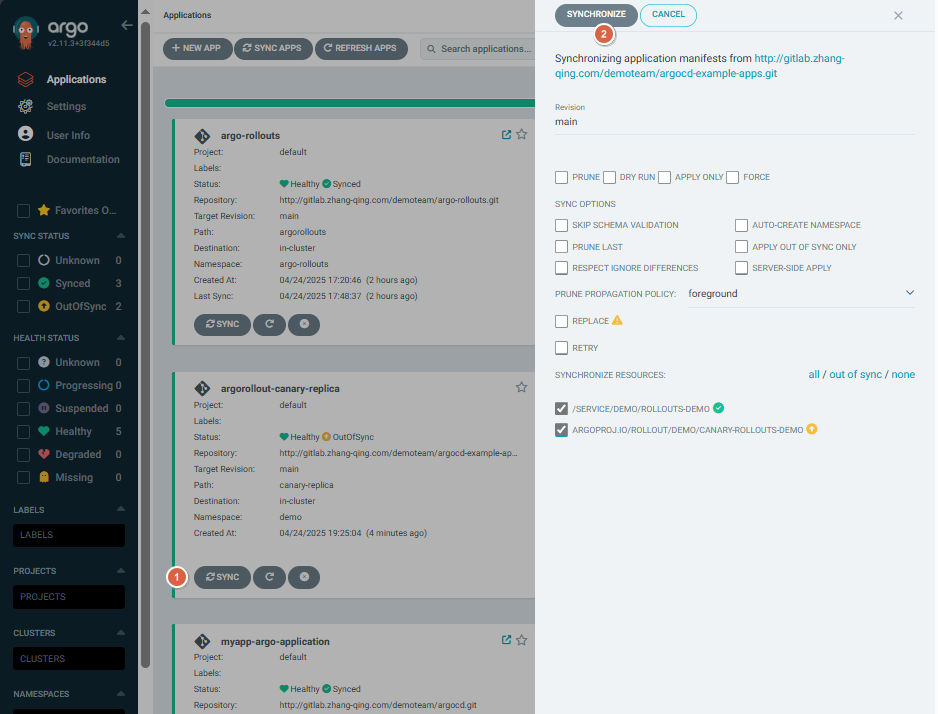Delete argorollout-canary-replica with the circle-x button

point(304,577)
